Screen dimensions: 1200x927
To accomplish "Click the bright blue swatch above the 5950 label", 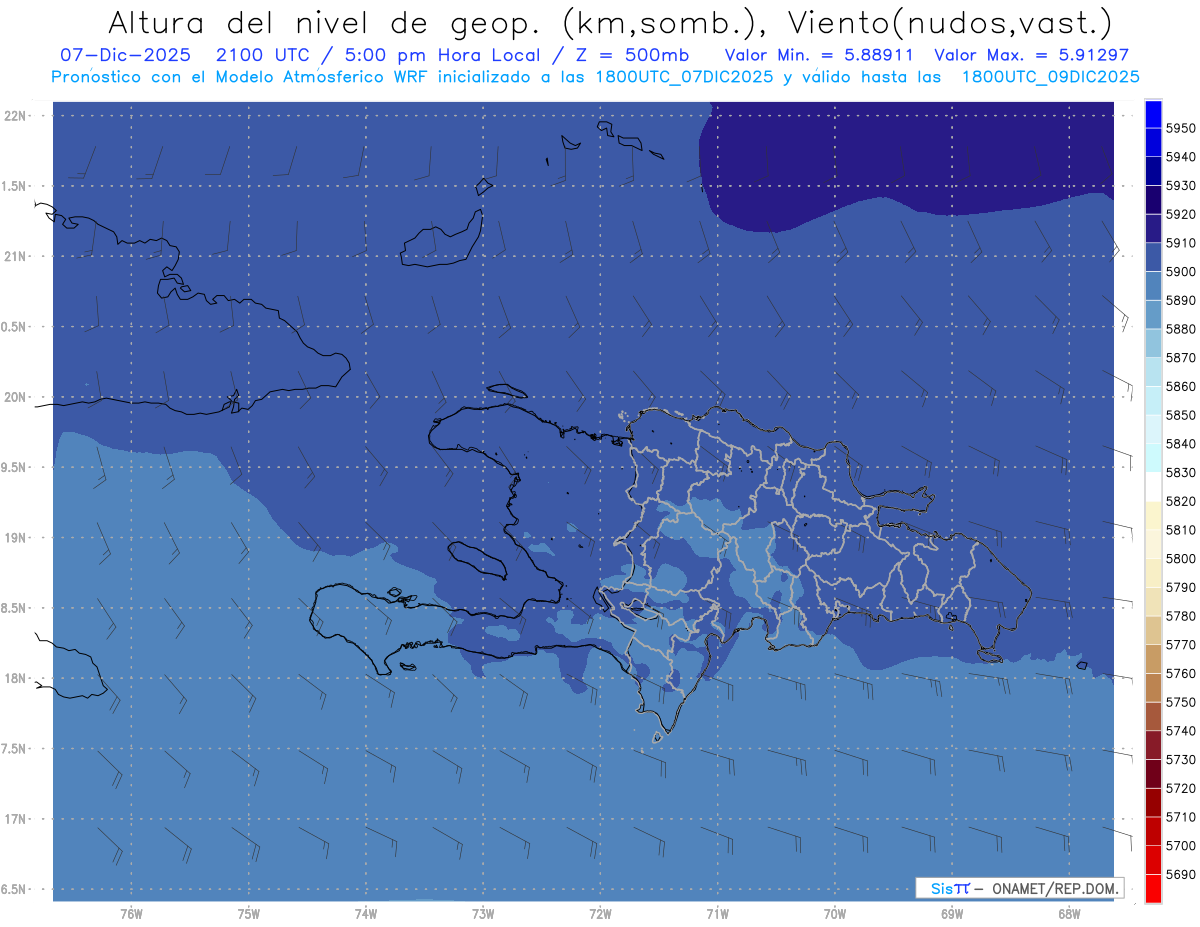I will [1153, 114].
